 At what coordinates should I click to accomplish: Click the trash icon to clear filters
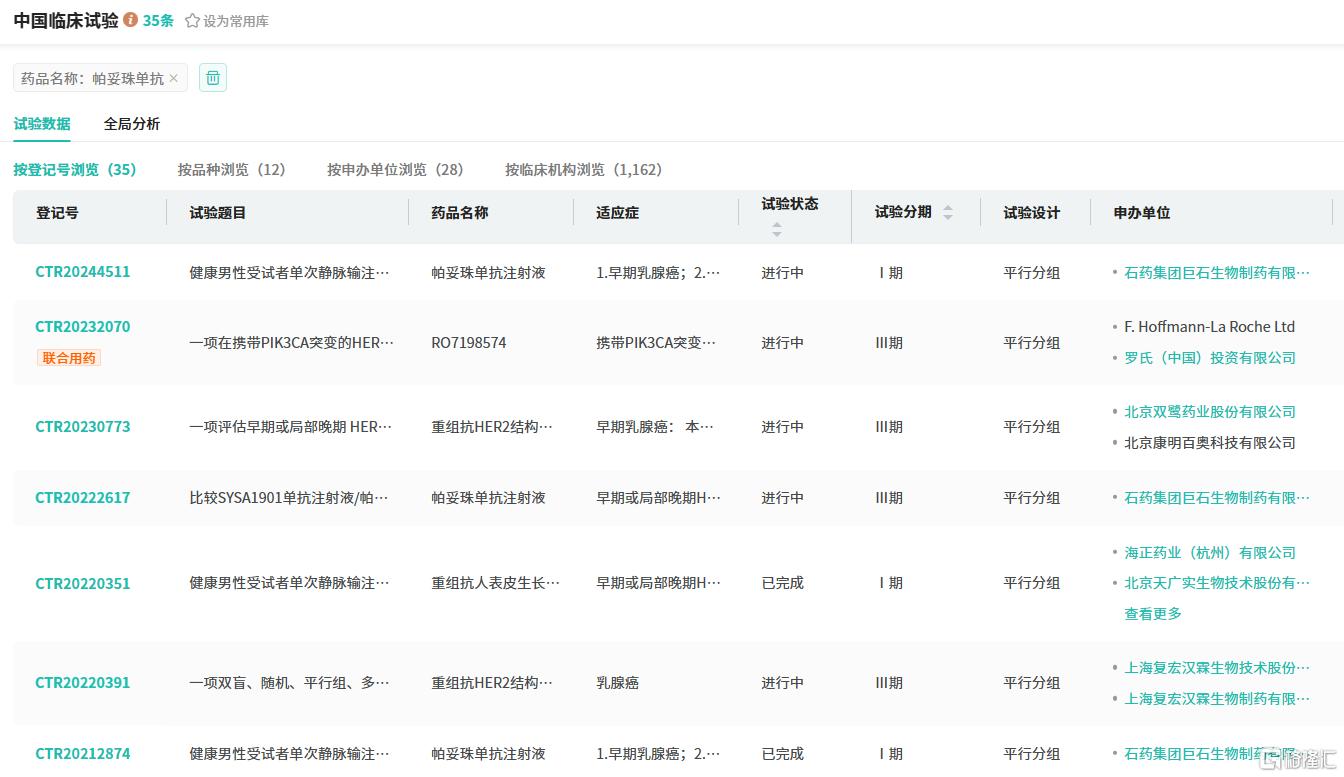click(213, 78)
